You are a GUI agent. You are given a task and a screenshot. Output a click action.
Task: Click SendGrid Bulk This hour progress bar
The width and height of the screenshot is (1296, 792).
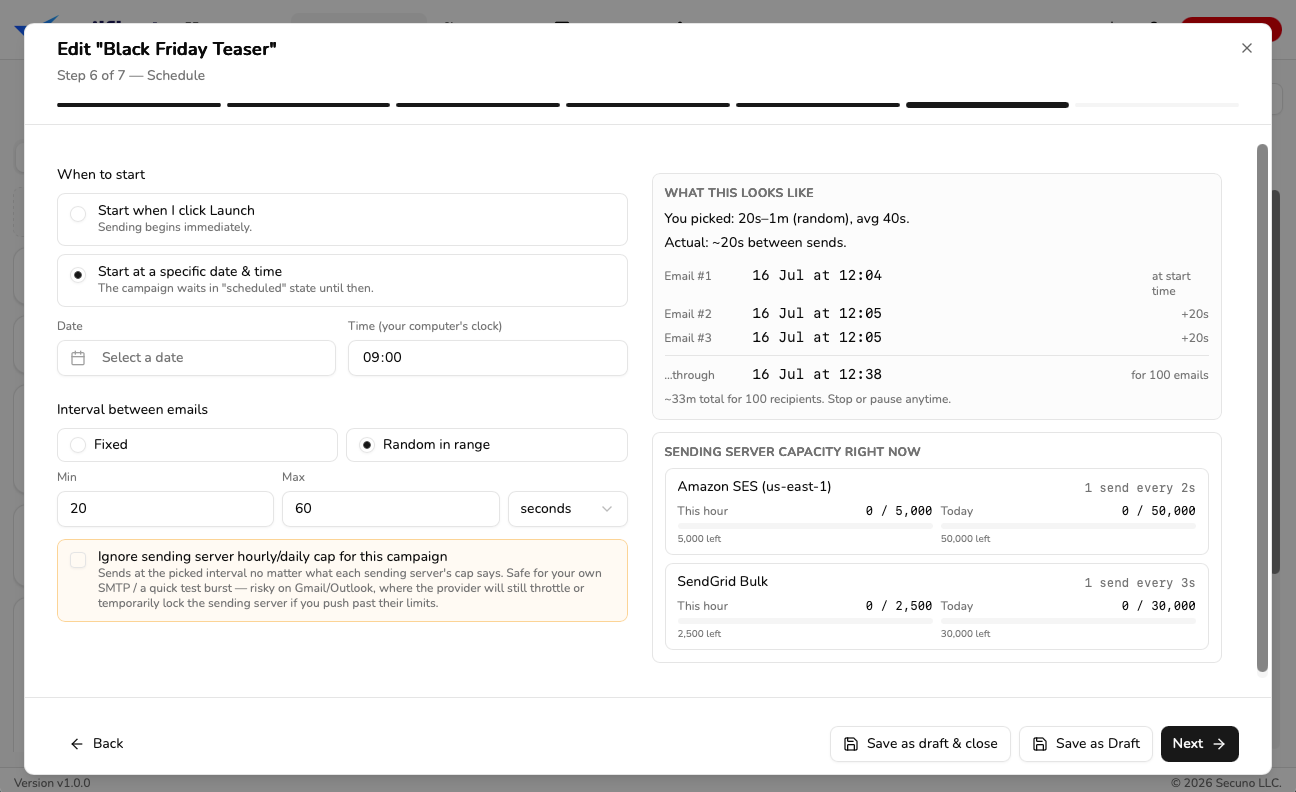(805, 621)
